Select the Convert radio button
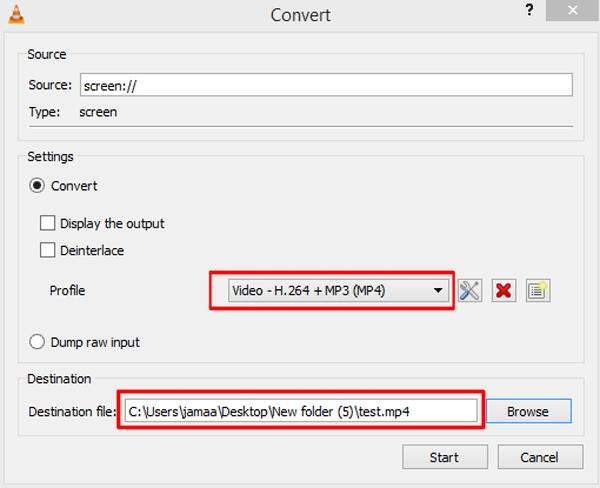600x488 pixels. (x=37, y=186)
